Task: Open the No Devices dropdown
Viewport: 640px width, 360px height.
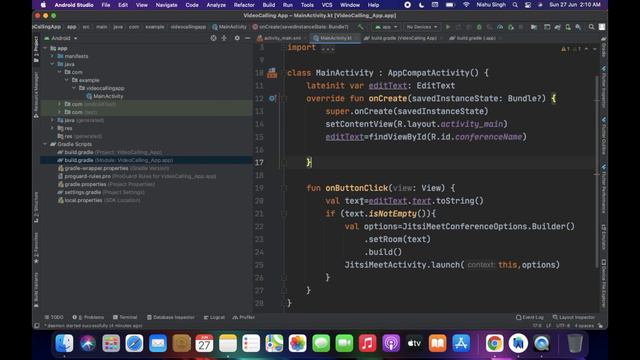Action: 422,27
